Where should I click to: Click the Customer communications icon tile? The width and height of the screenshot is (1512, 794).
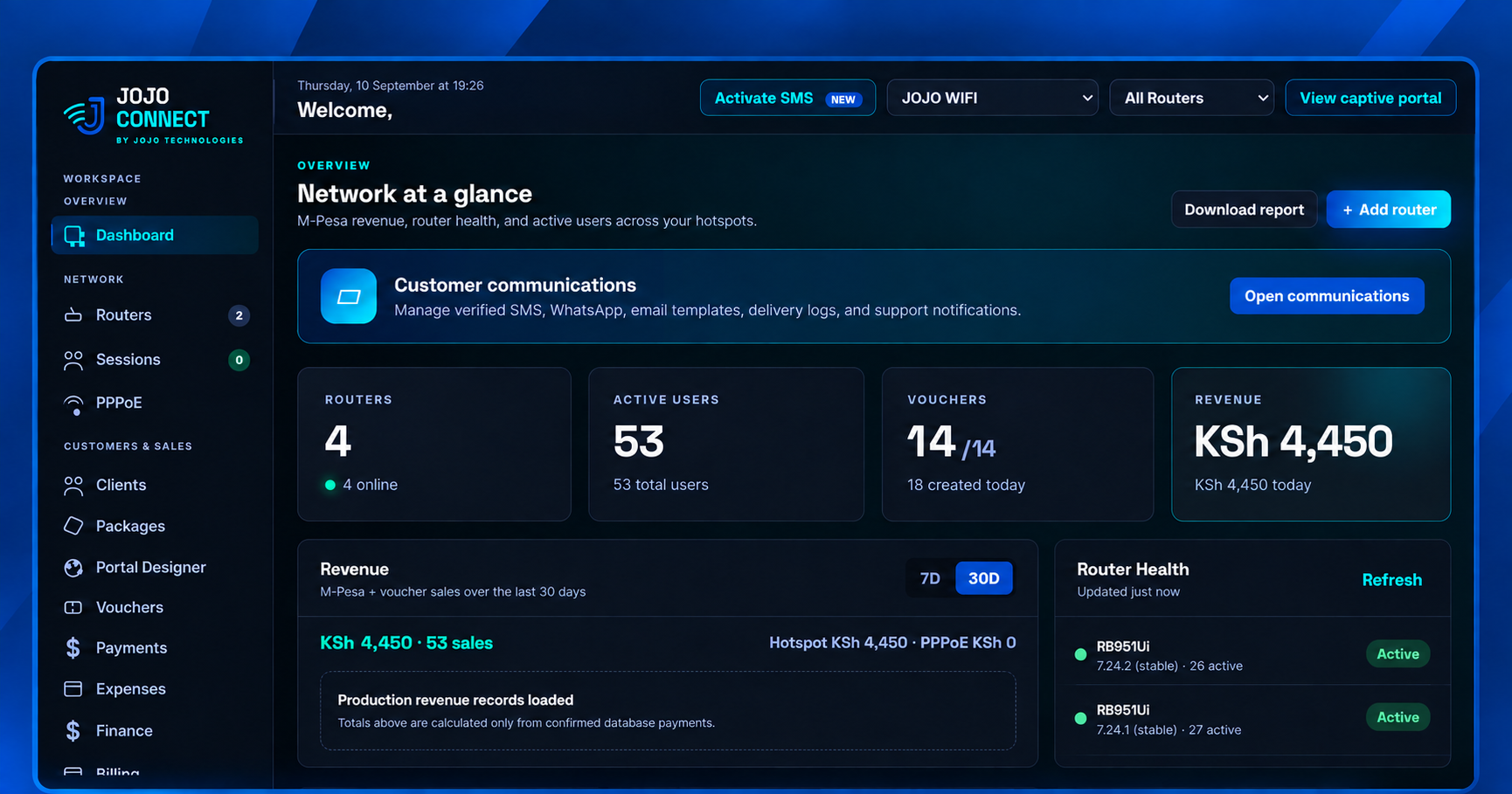[349, 296]
